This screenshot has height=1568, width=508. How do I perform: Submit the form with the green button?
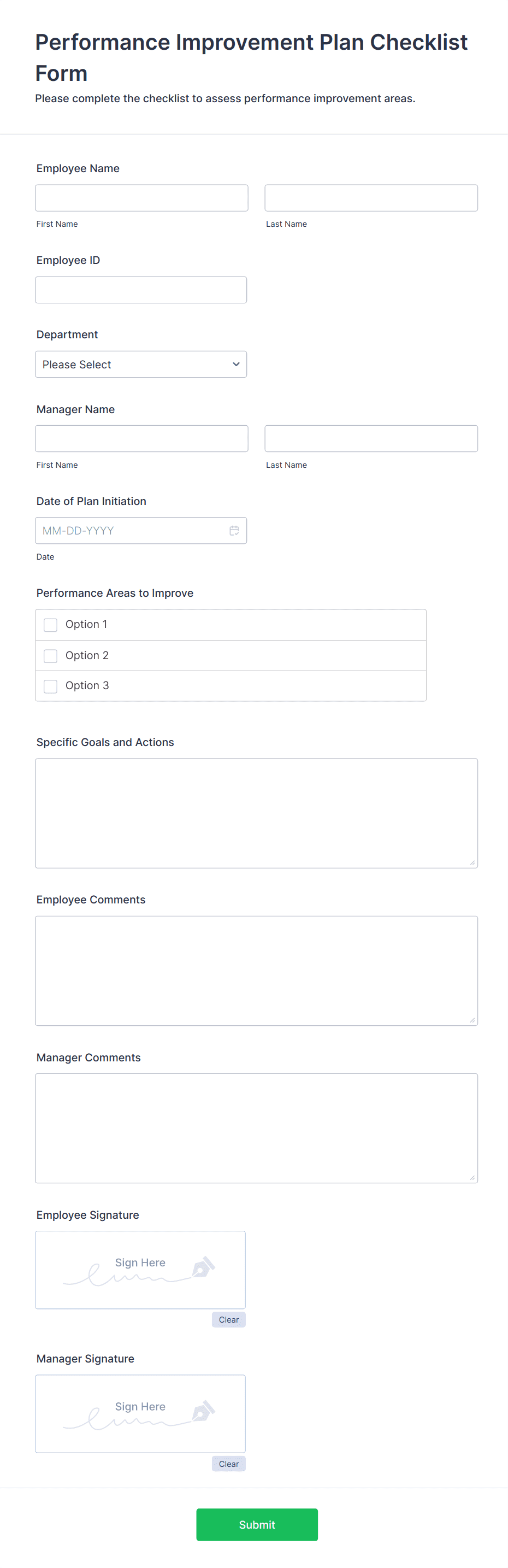[x=257, y=1524]
